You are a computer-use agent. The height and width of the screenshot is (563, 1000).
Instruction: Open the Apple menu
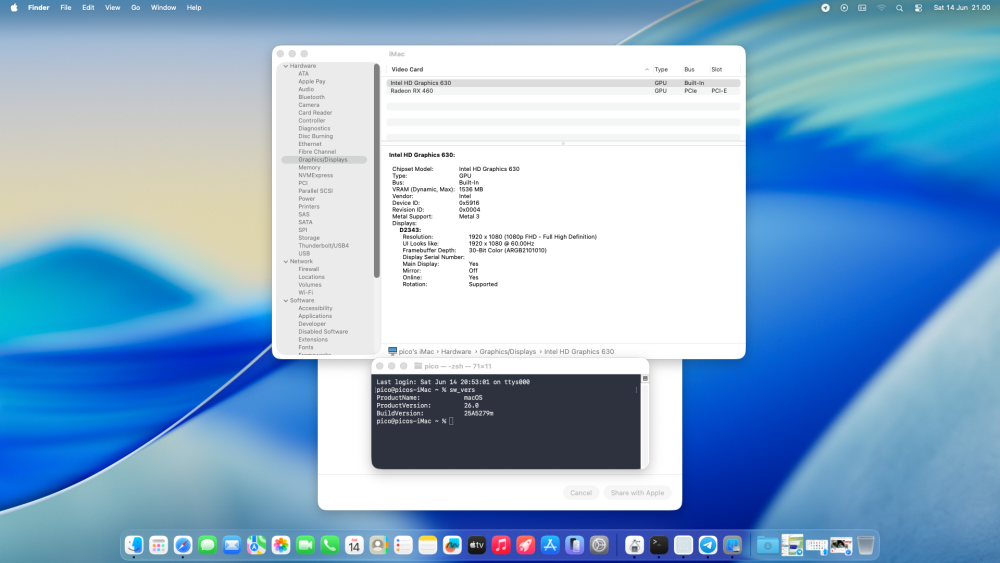[x=14, y=8]
